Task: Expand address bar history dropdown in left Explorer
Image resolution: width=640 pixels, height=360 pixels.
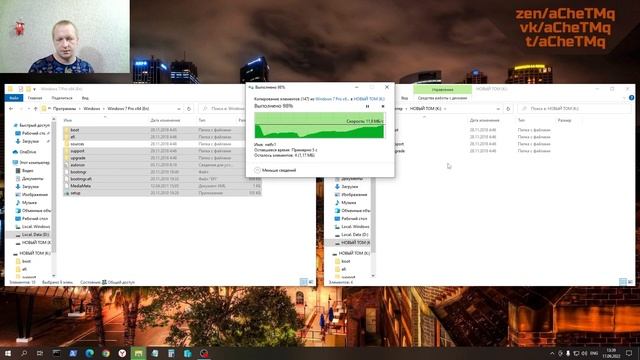Action: [x=179, y=109]
